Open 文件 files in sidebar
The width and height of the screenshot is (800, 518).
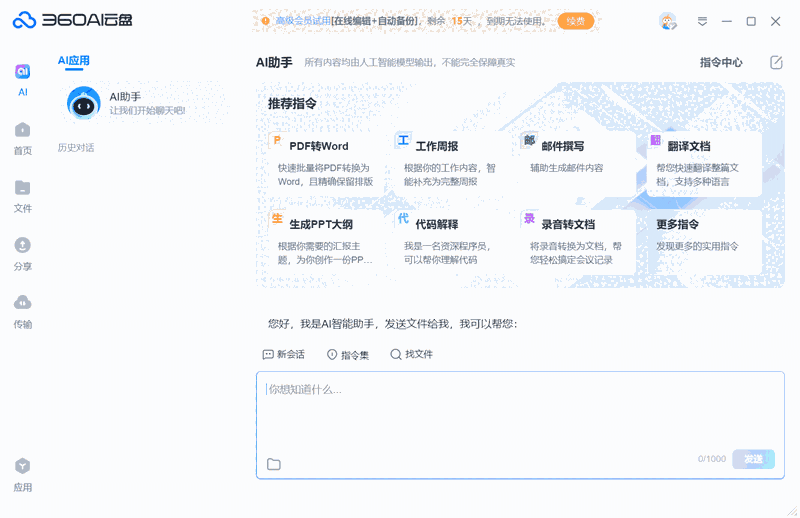tap(22, 196)
